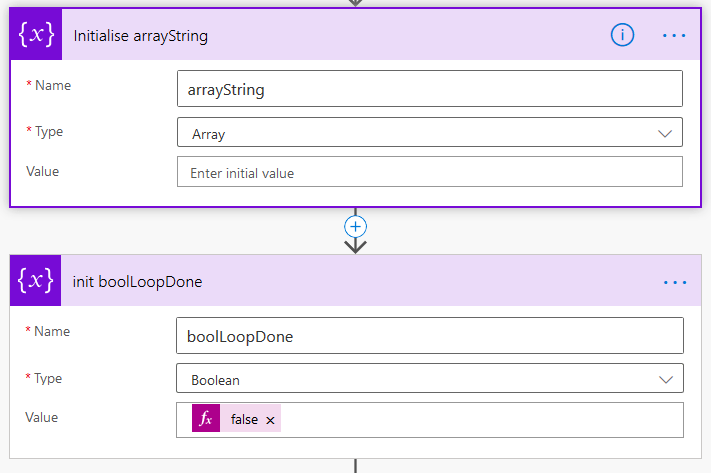
Task: Insert a new step with the plus button
Action: [x=355, y=226]
